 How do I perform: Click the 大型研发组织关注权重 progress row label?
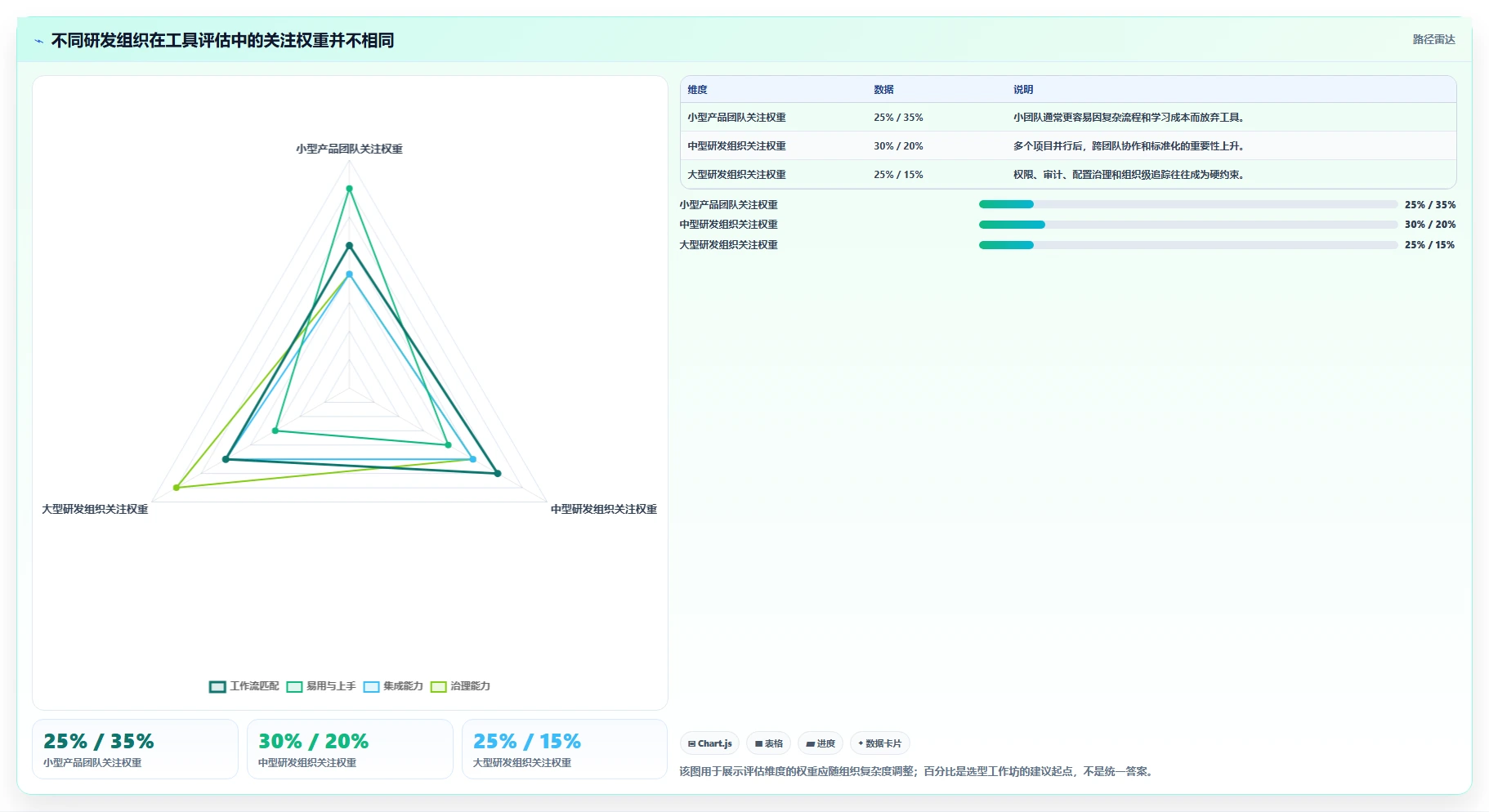(728, 245)
